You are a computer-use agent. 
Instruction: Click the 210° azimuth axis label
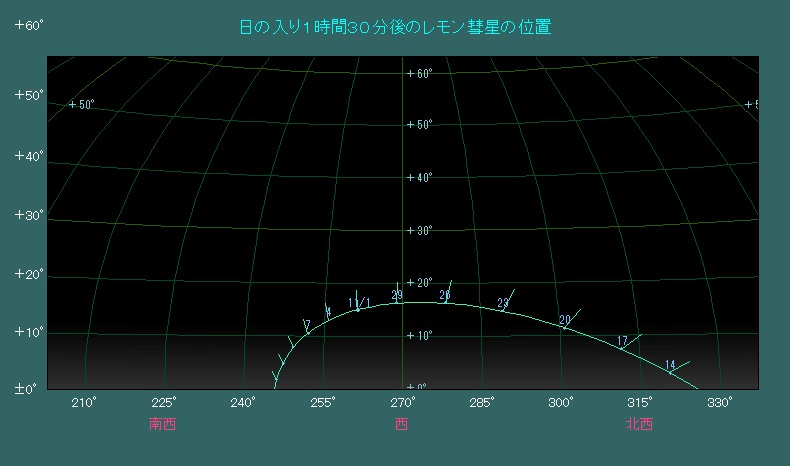(84, 403)
